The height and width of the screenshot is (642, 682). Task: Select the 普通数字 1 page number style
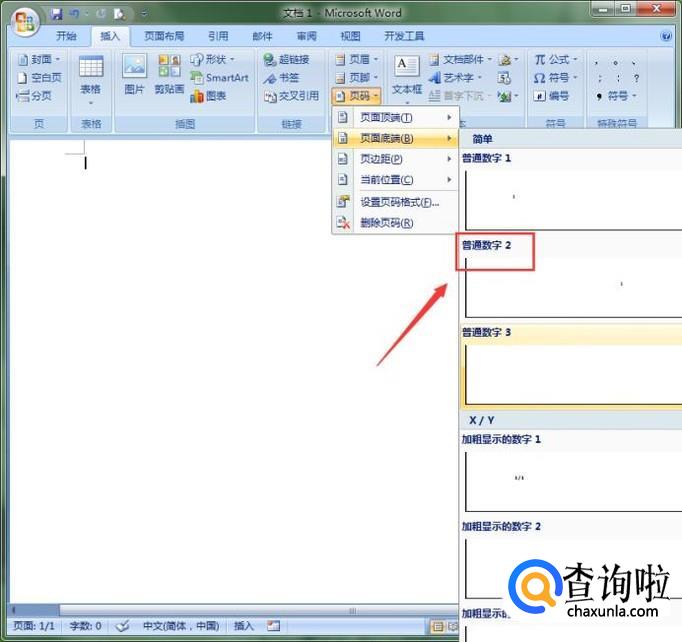click(571, 191)
